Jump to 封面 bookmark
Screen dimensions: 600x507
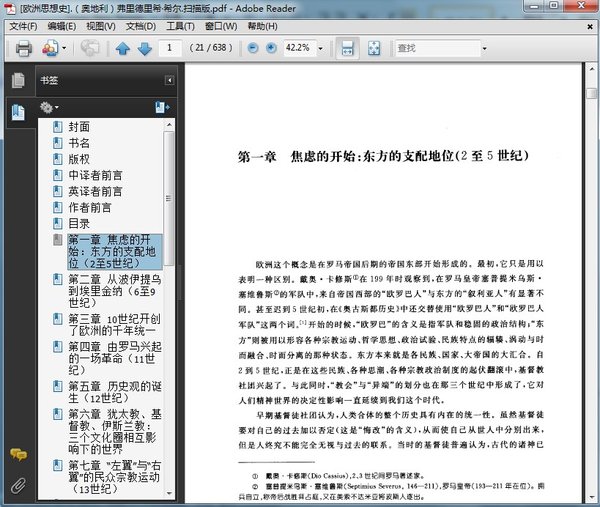tap(79, 127)
